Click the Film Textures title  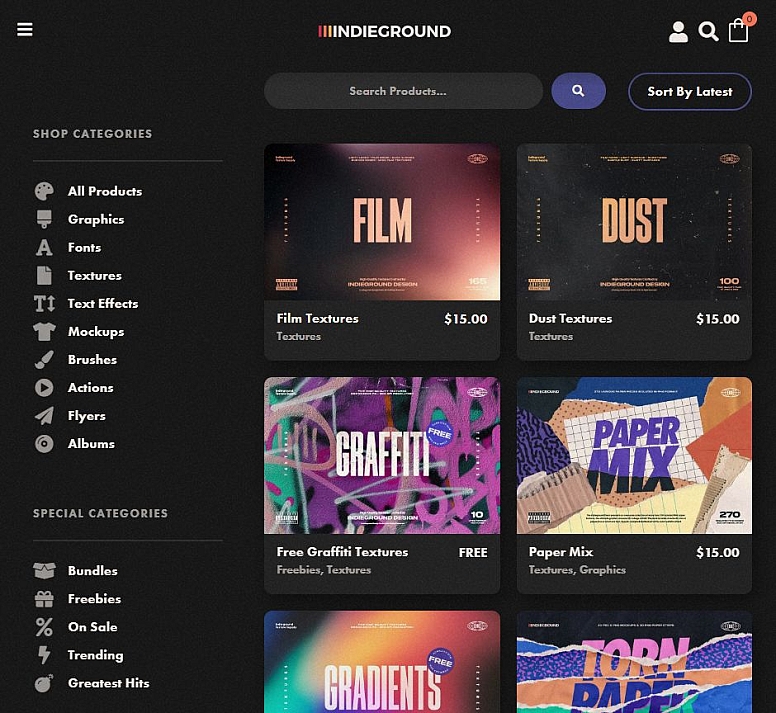317,319
